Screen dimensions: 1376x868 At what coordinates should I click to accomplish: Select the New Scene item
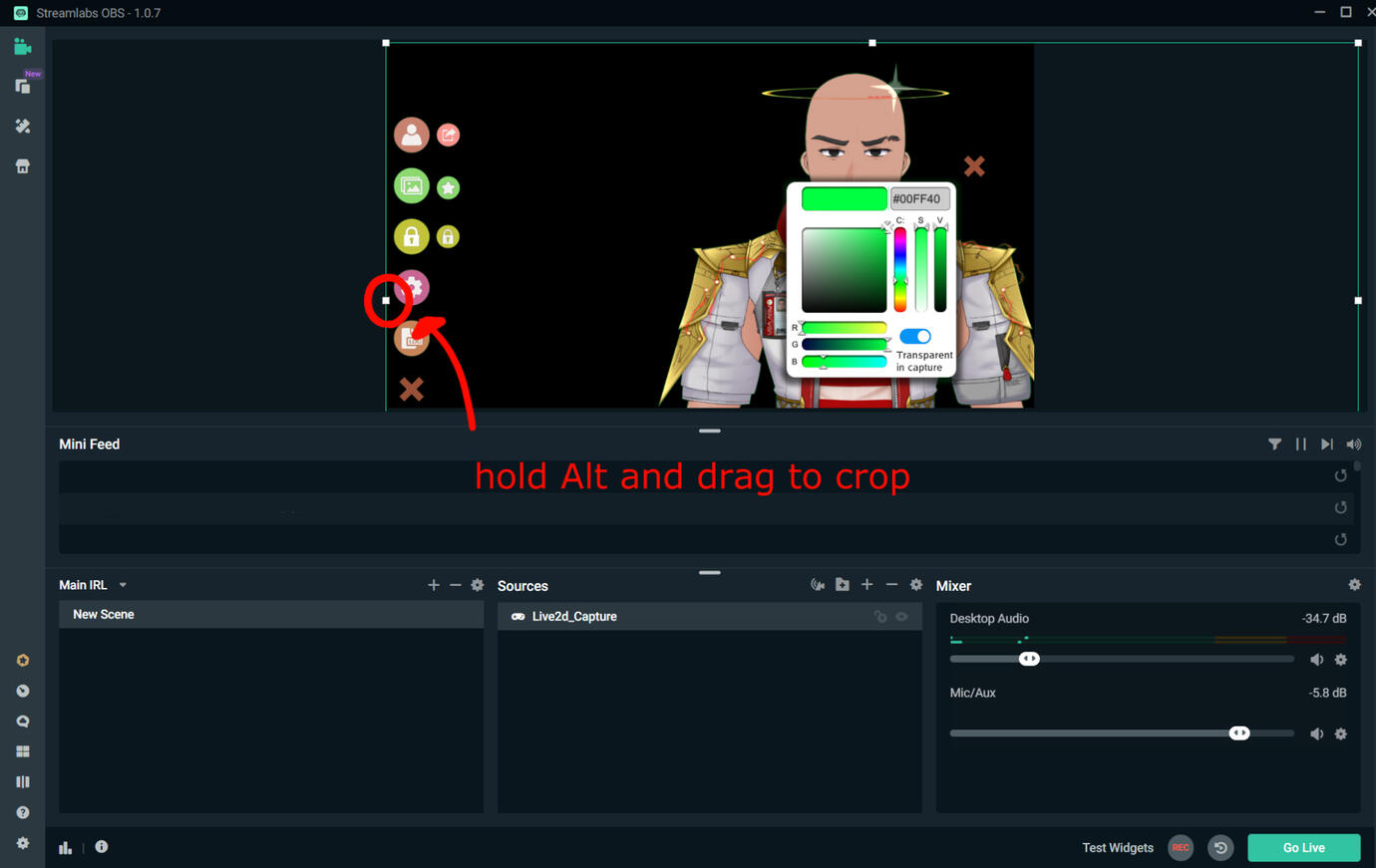[x=104, y=615]
